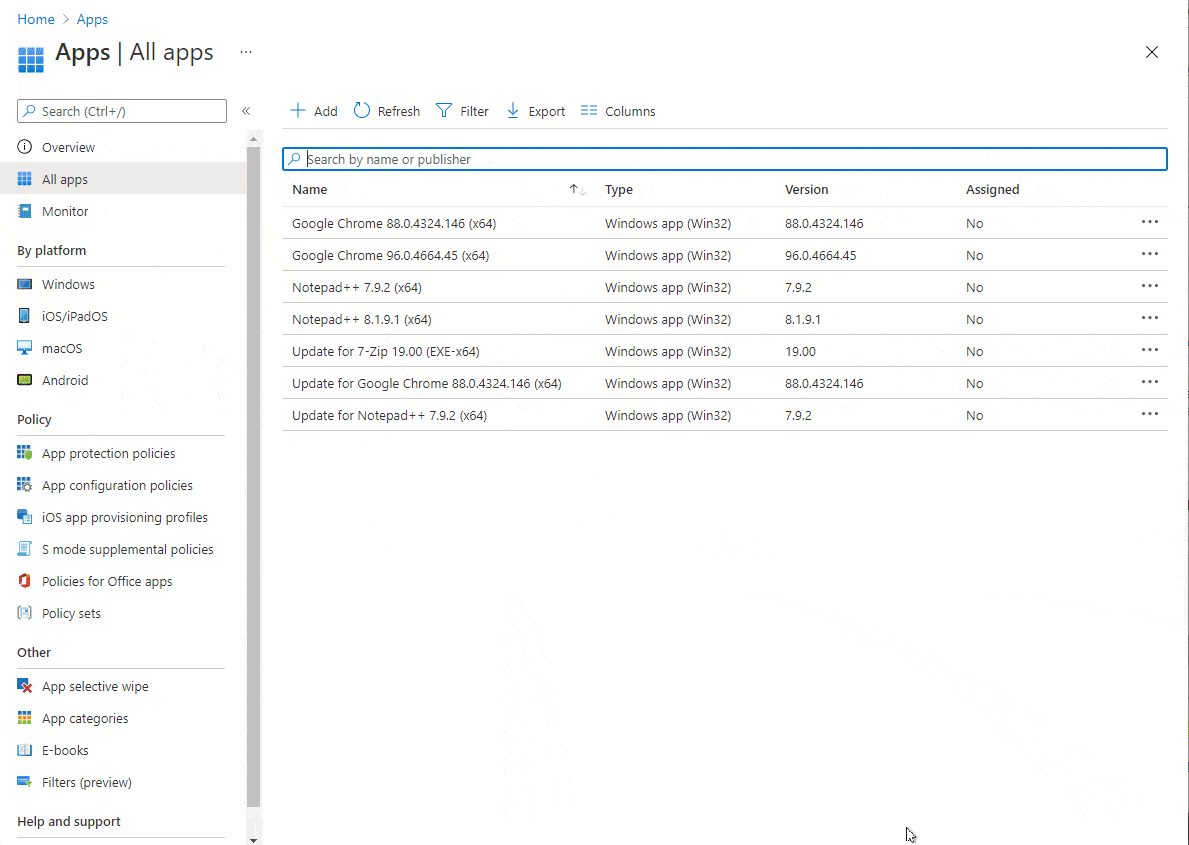Click the App configuration policies icon
Viewport: 1189px width, 845px height.
24,485
